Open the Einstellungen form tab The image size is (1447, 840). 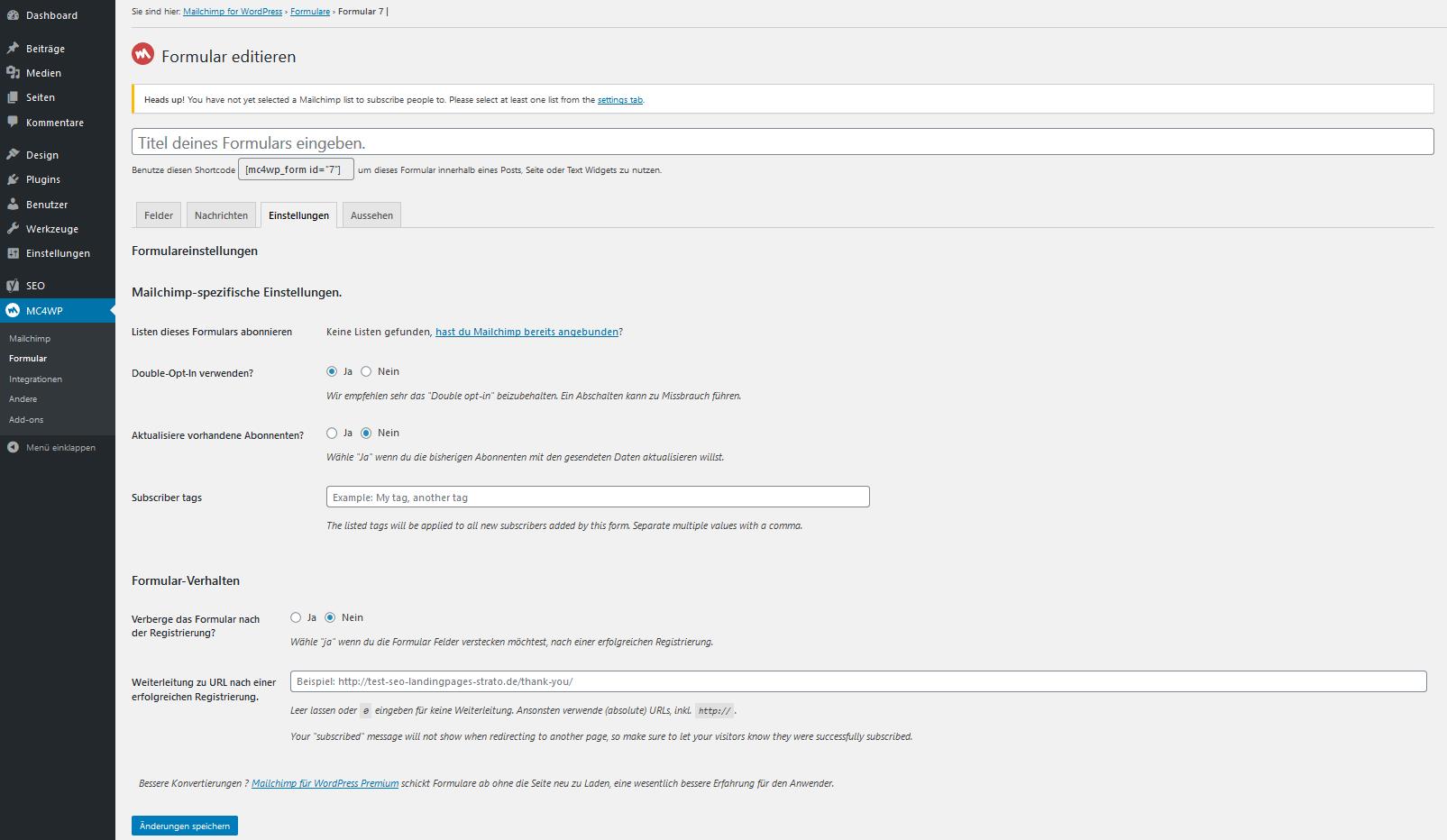(x=298, y=215)
